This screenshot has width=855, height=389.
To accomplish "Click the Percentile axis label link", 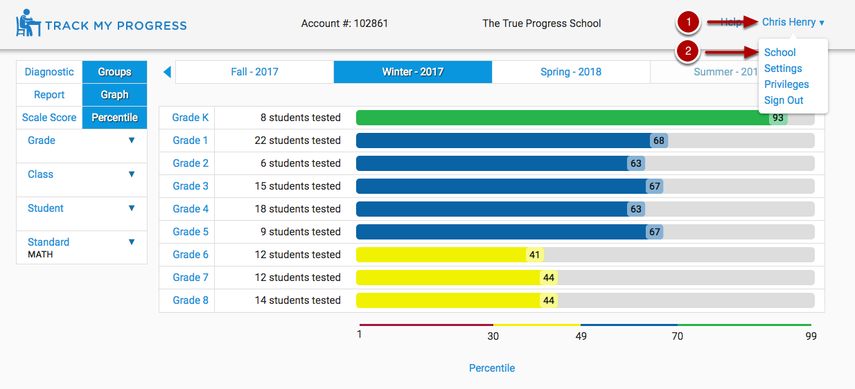I will (492, 368).
